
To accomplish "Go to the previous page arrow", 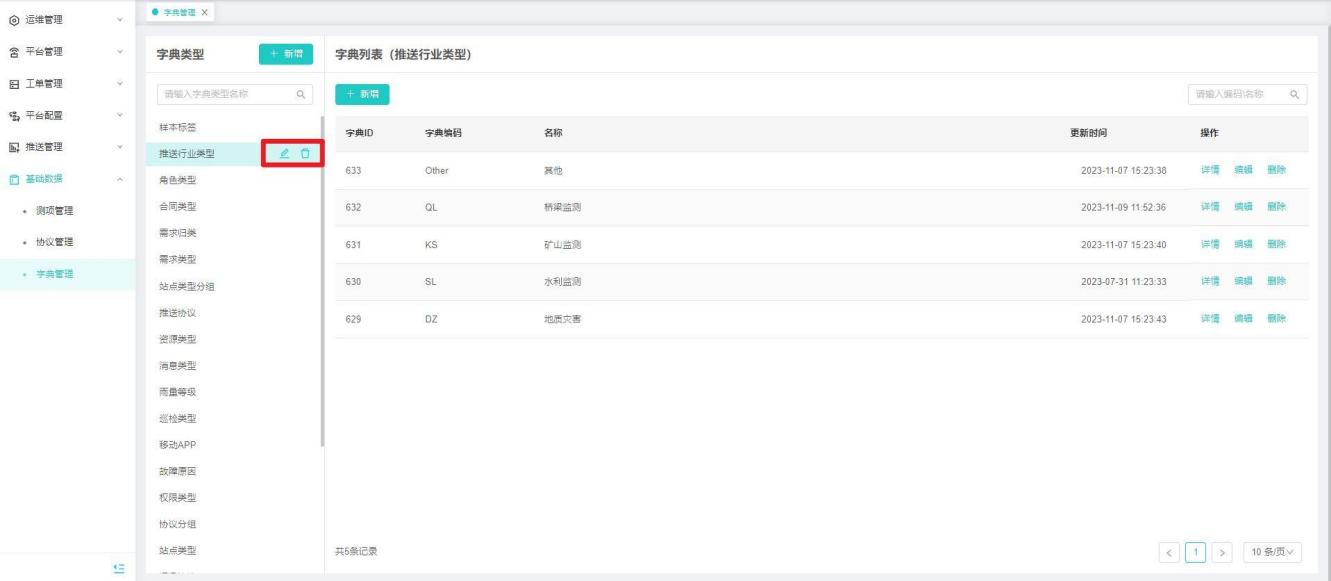I will (1170, 551).
